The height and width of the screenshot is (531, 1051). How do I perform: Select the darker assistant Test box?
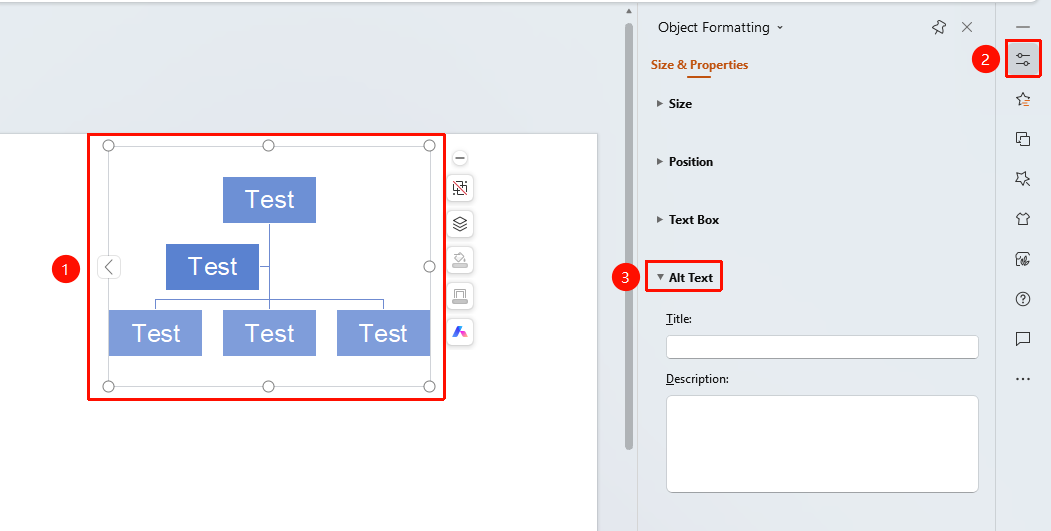pos(212,267)
